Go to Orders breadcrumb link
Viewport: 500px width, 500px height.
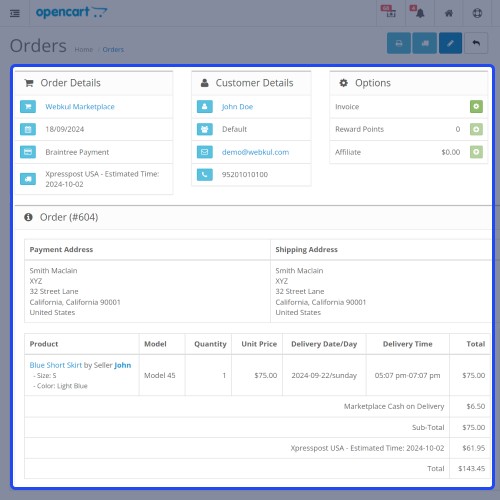click(x=113, y=49)
